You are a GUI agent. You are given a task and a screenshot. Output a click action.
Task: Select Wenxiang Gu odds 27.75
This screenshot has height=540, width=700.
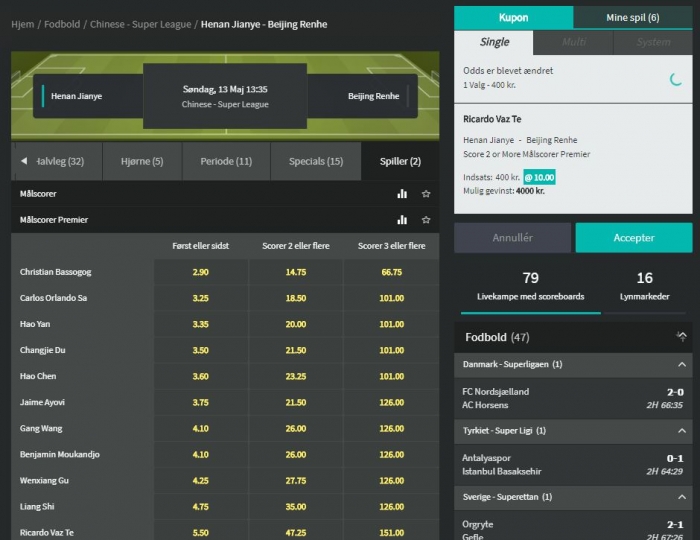[296, 481]
